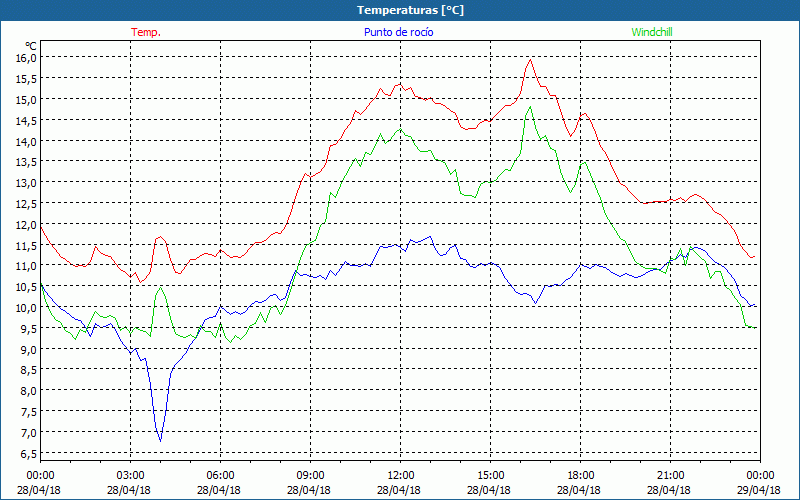This screenshot has height=500, width=800.
Task: Click the '10,0' value on the temperature axis
Action: point(26,308)
